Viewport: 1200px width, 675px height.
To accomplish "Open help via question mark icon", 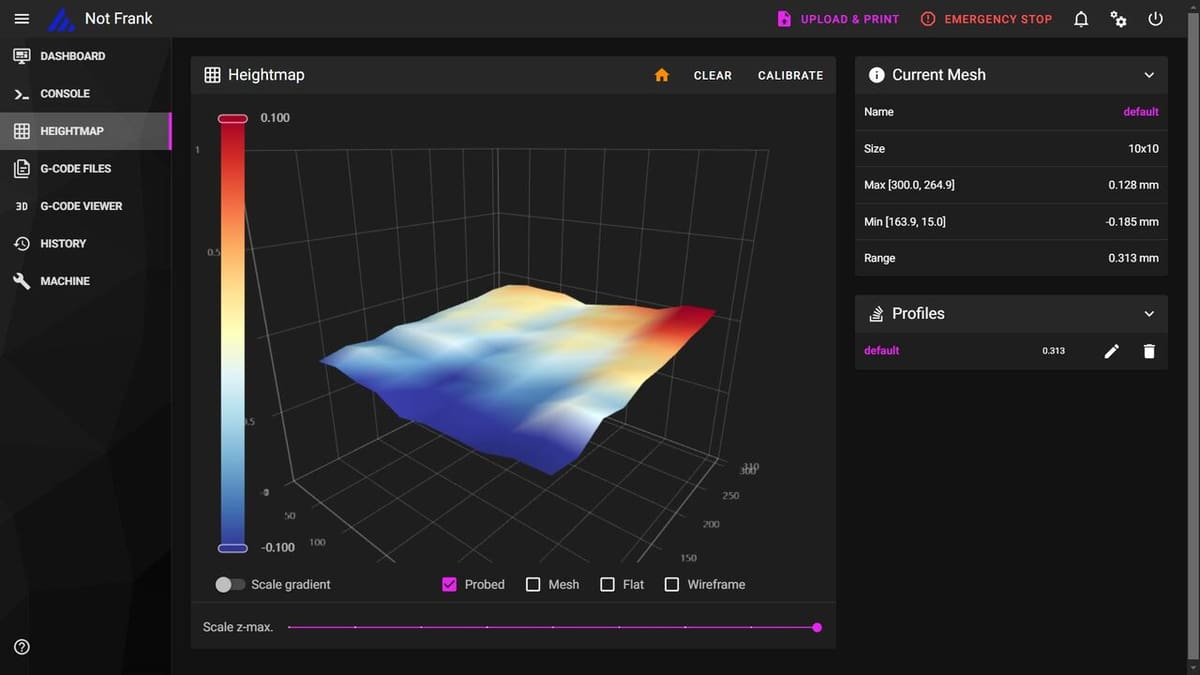I will [x=22, y=647].
